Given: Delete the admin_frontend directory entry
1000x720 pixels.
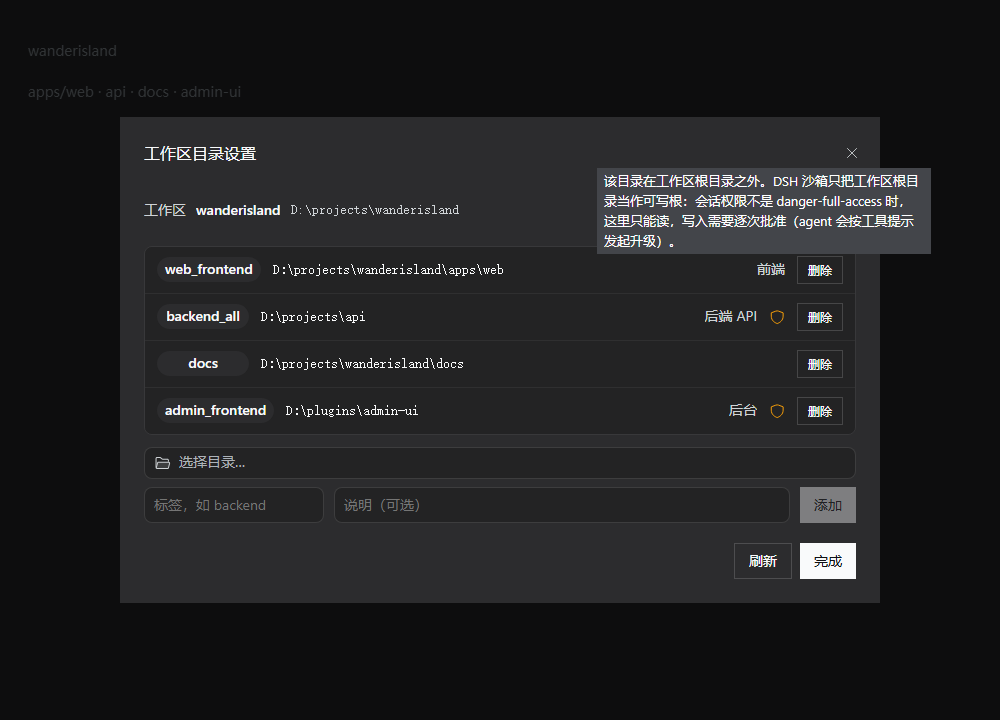Looking at the screenshot, I should pos(820,411).
